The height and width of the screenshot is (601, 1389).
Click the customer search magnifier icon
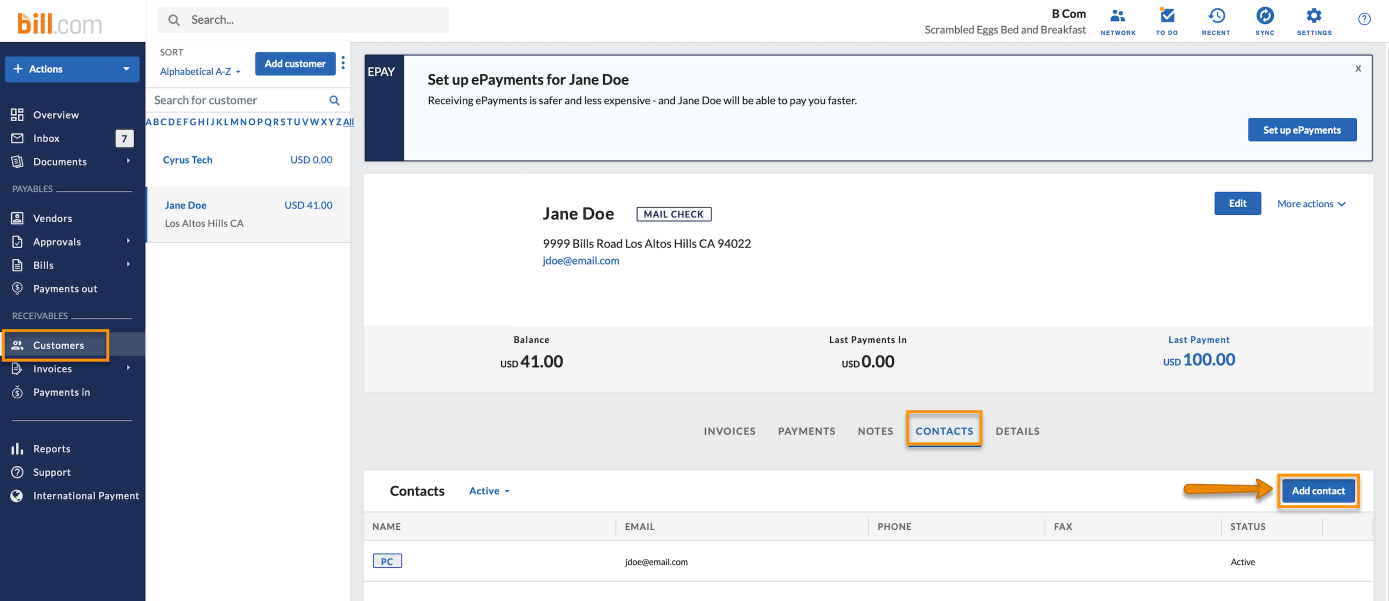point(334,100)
